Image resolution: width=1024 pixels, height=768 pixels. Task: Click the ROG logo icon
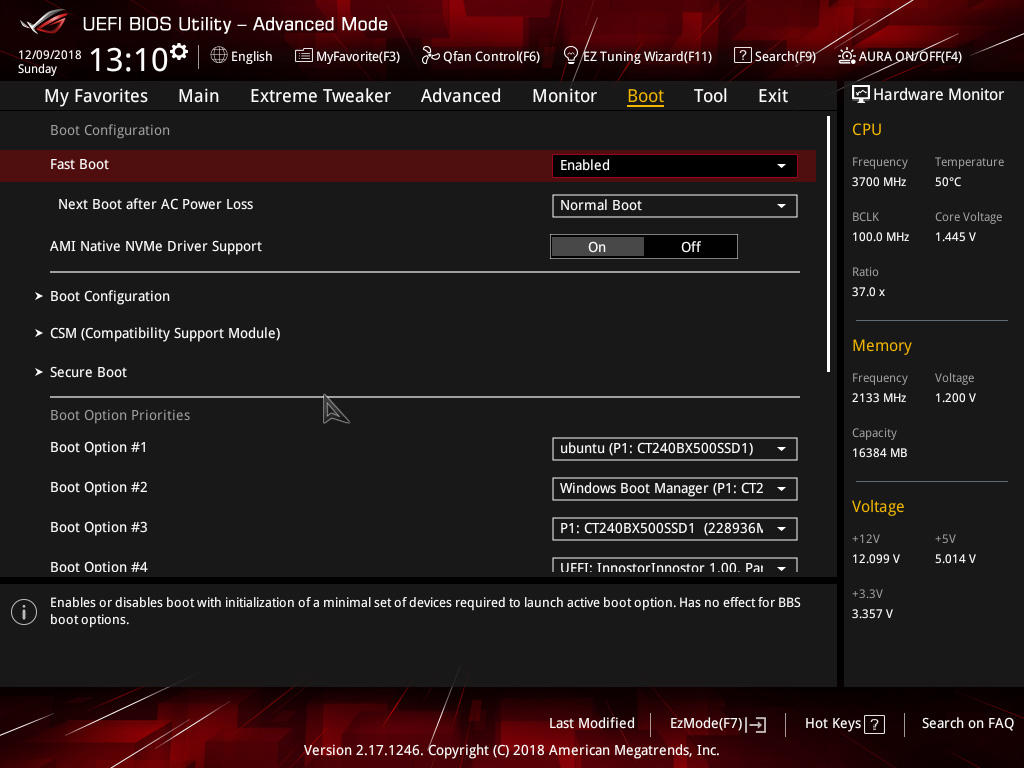click(x=43, y=22)
